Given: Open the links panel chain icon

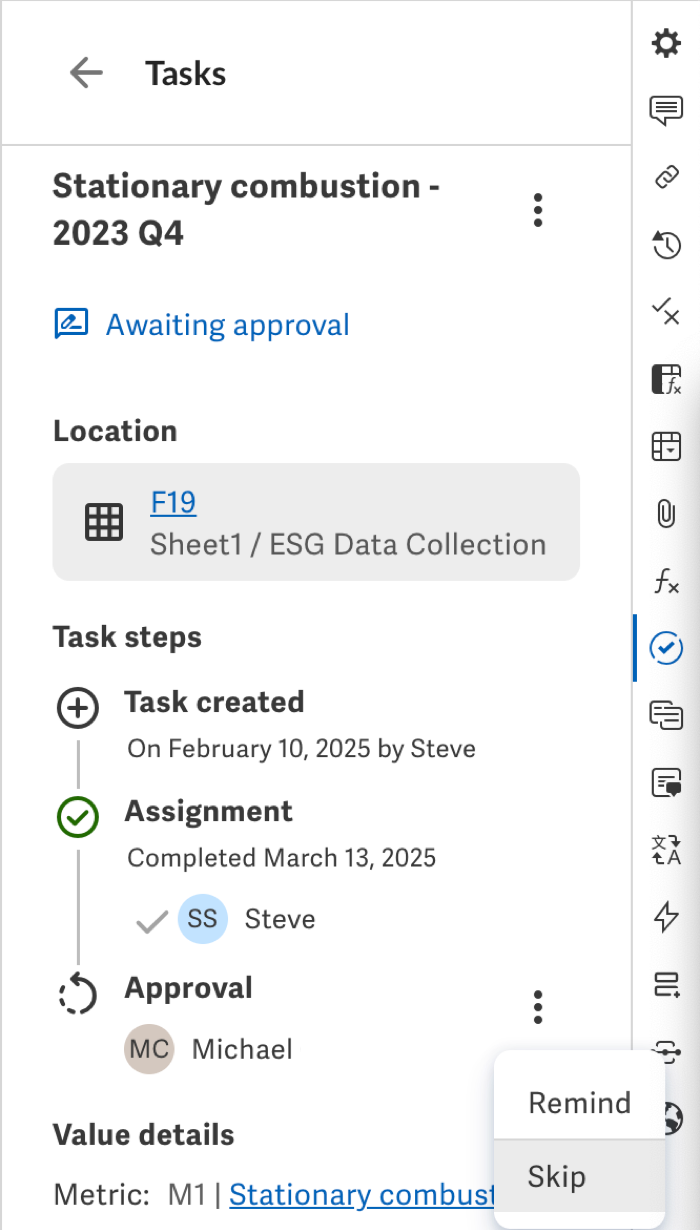Looking at the screenshot, I should [x=666, y=177].
